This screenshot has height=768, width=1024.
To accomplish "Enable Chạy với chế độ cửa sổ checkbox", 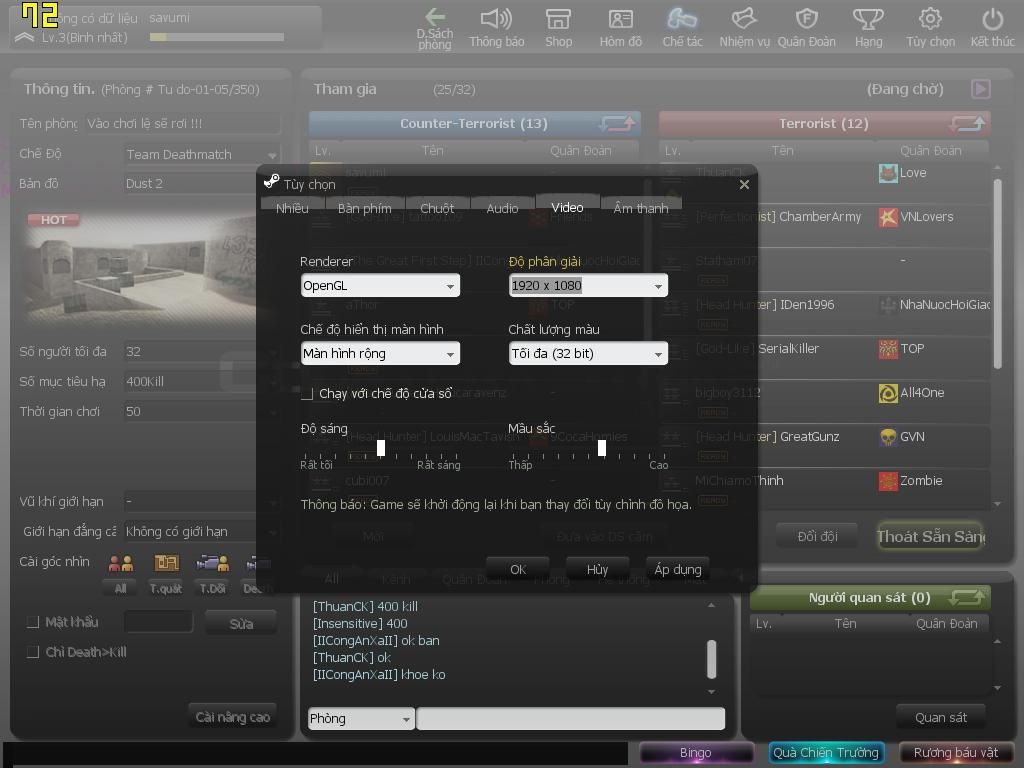I will pyautogui.click(x=307, y=394).
